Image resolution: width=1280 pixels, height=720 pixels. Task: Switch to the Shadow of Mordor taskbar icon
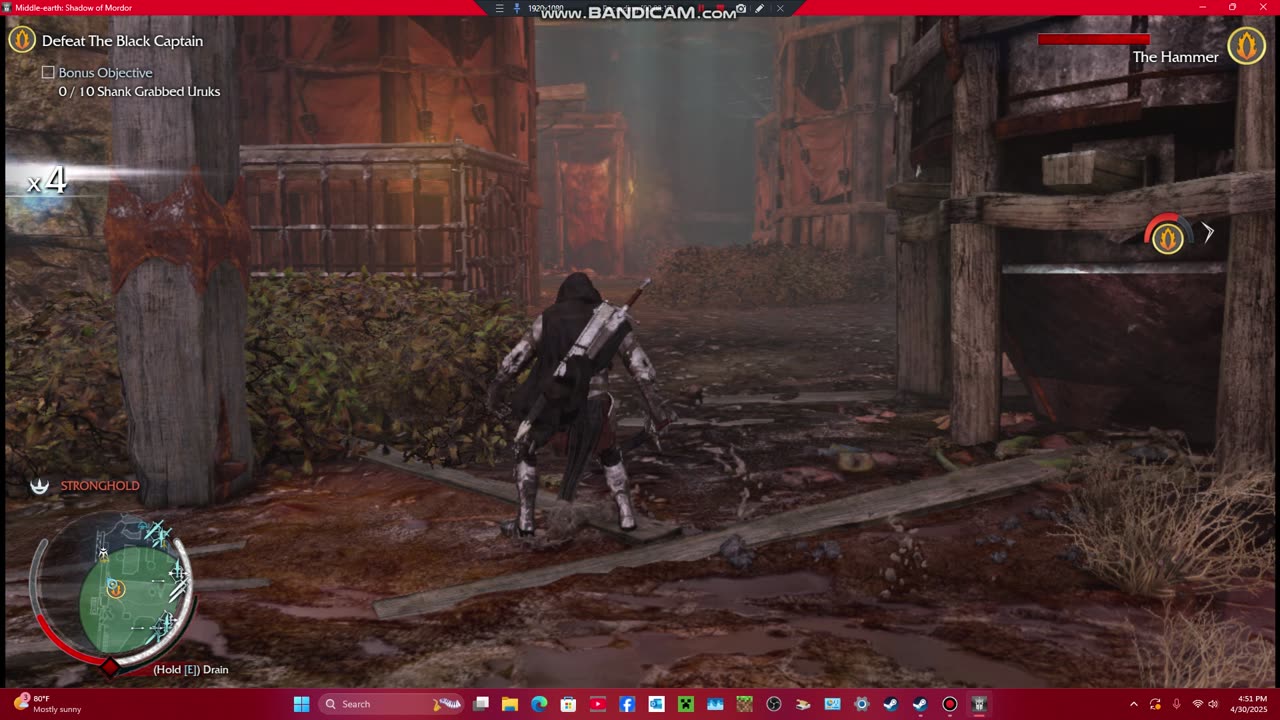point(979,704)
